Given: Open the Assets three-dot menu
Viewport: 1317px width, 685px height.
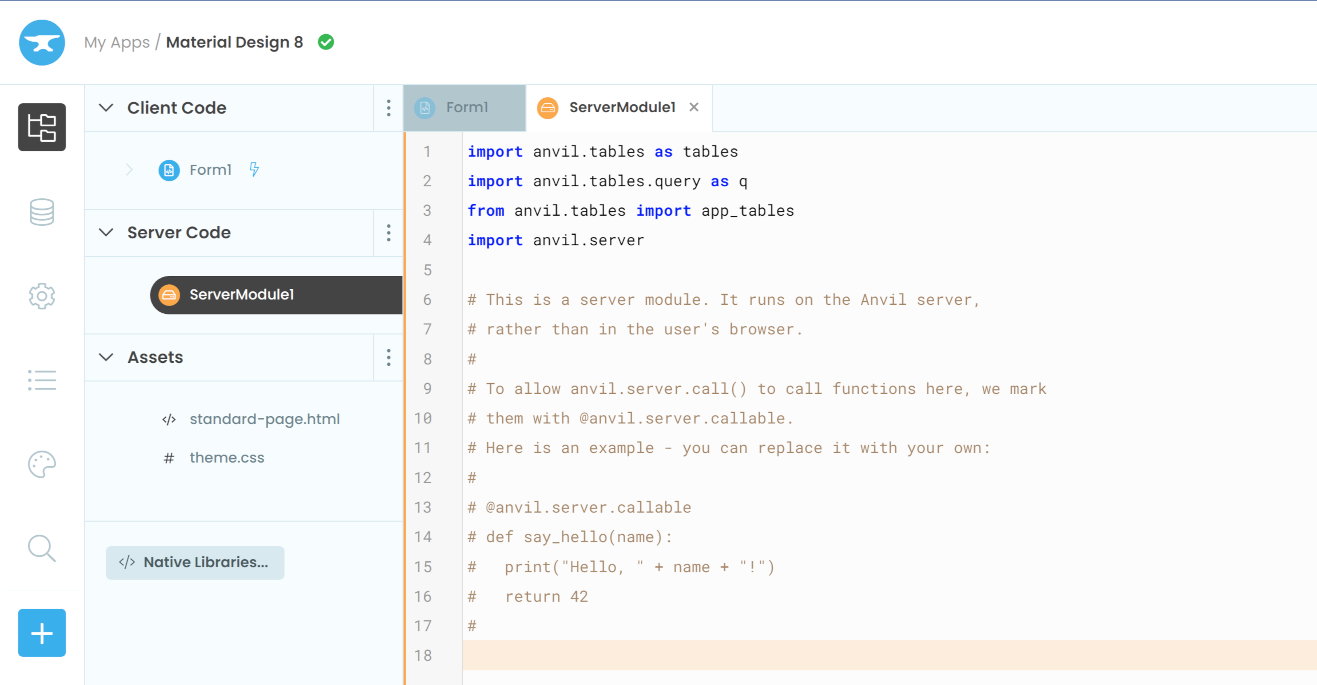Looking at the screenshot, I should [x=388, y=357].
